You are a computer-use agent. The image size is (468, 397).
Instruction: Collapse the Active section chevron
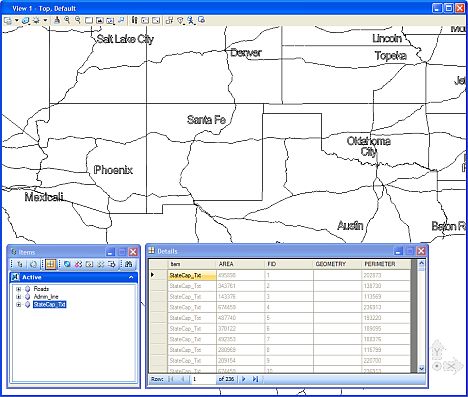[x=131, y=277]
